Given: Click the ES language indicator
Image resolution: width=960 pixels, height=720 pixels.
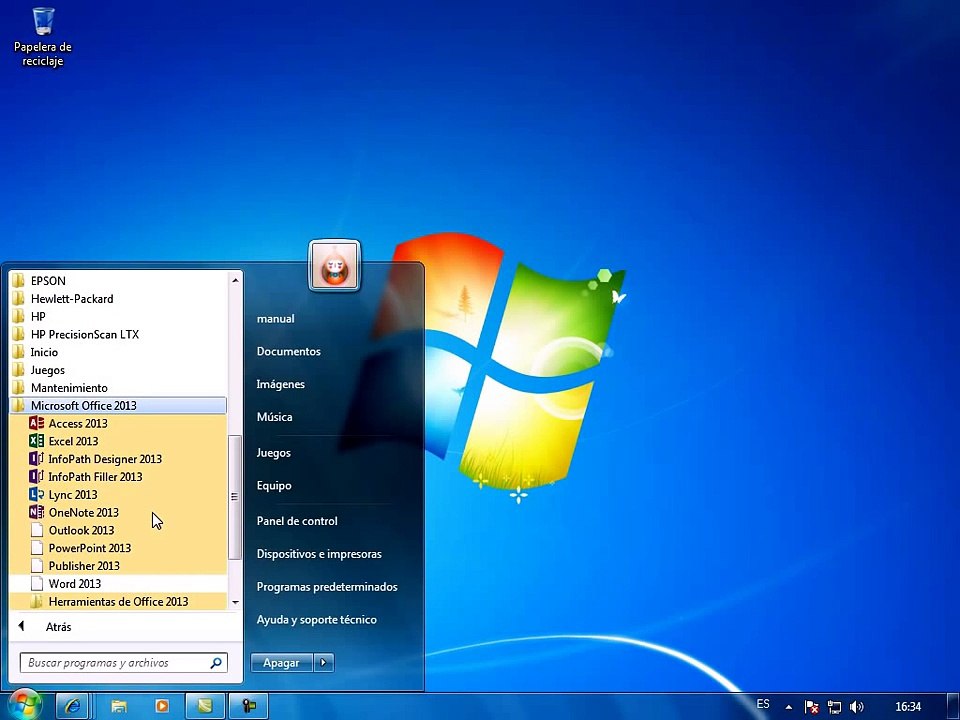Looking at the screenshot, I should (x=763, y=704).
